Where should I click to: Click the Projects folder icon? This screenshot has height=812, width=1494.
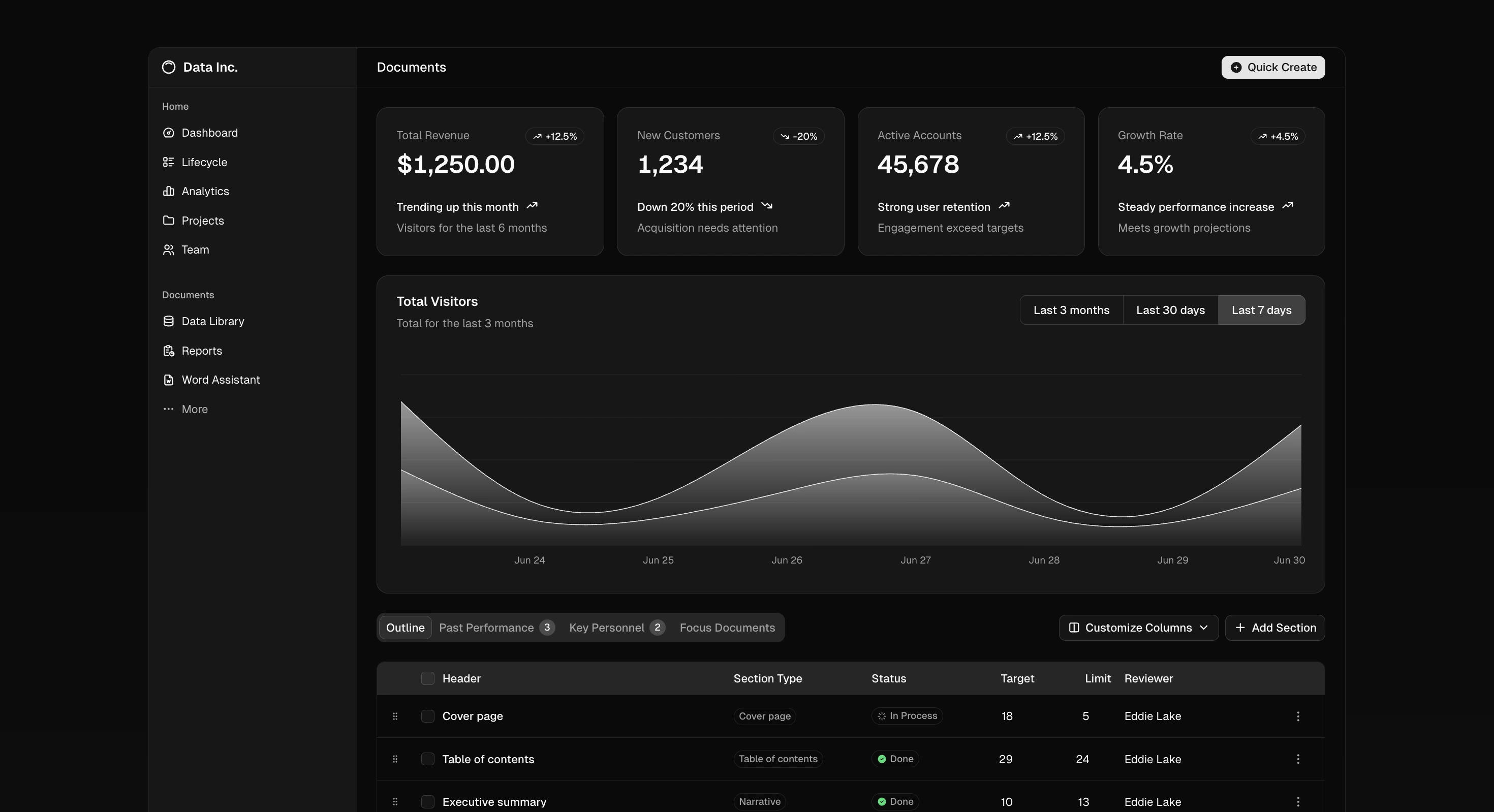click(168, 221)
